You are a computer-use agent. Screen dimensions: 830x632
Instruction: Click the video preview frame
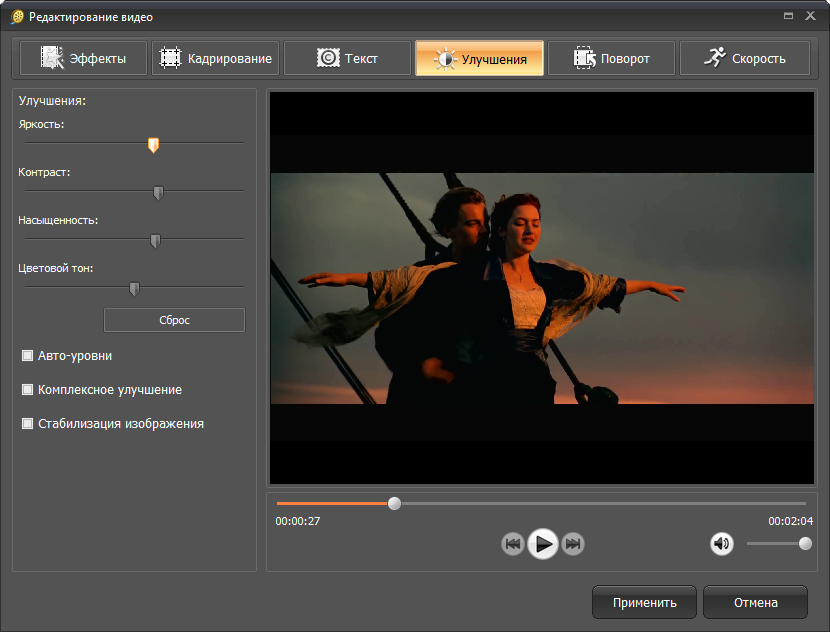[542, 288]
